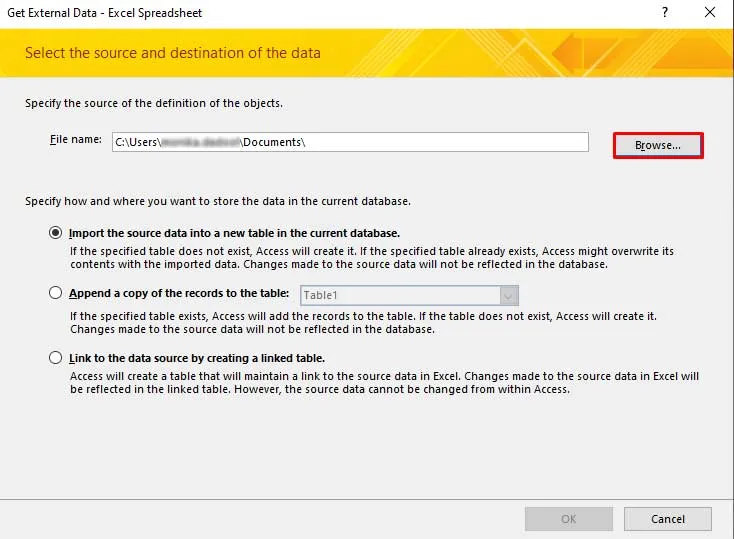Click the Cancel button
Screen dimensions: 734x539
pos(667,519)
